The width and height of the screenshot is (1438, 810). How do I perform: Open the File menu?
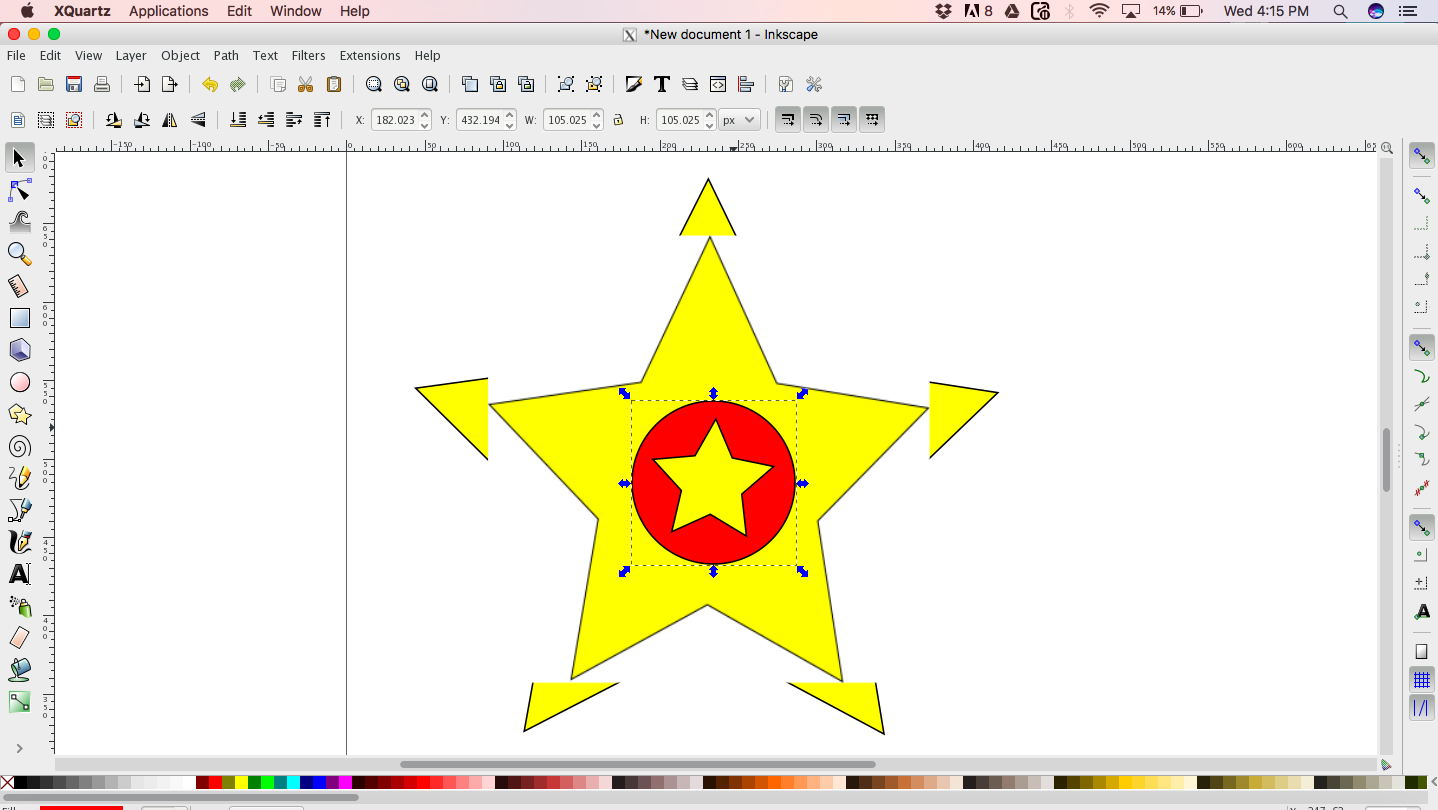pos(16,56)
